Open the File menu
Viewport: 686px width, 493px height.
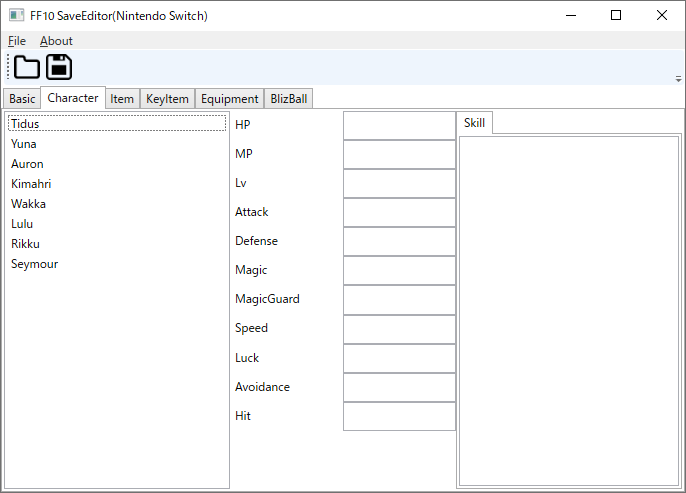pyautogui.click(x=17, y=41)
